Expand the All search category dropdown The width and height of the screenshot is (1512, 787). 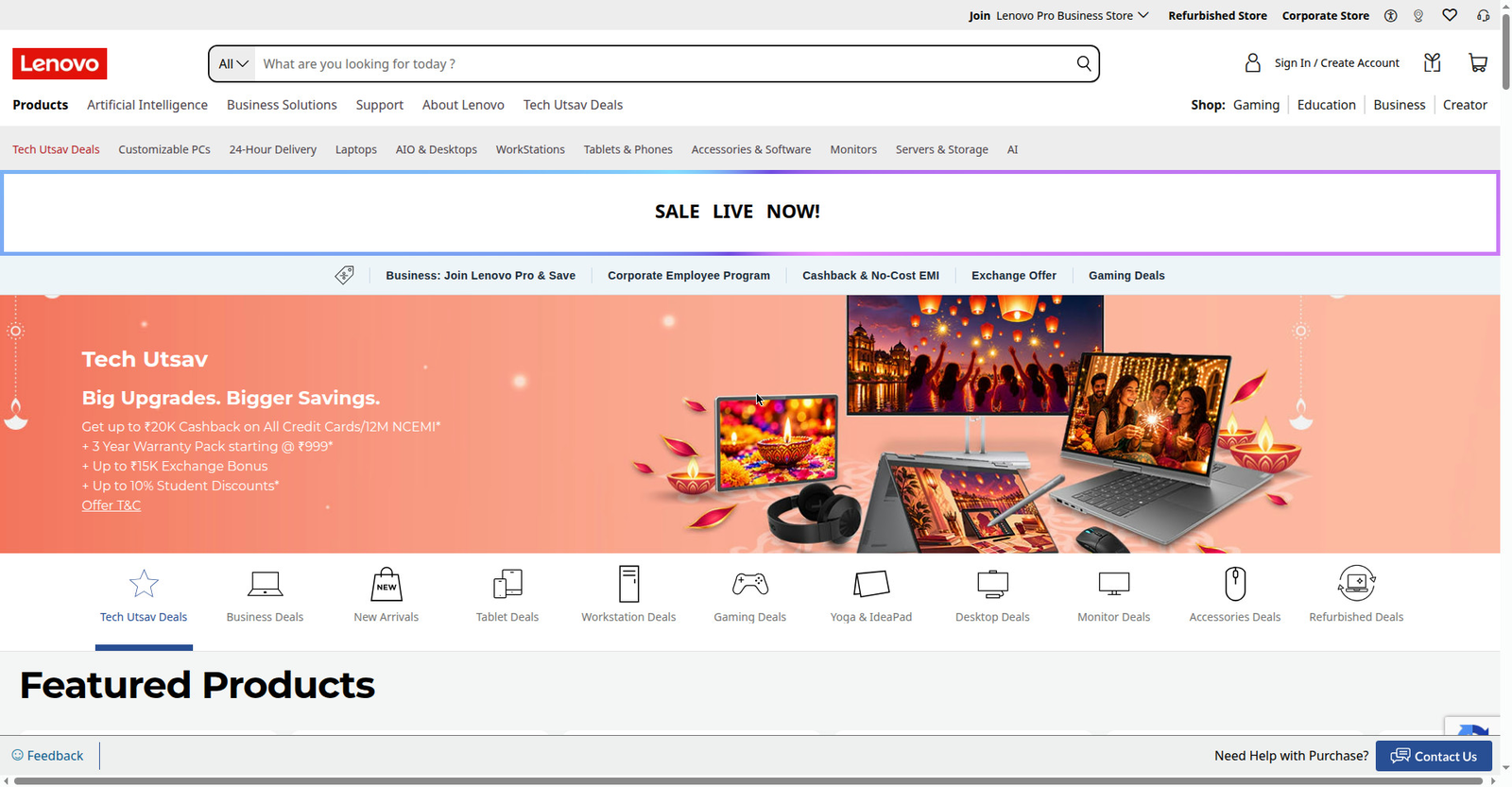[233, 63]
